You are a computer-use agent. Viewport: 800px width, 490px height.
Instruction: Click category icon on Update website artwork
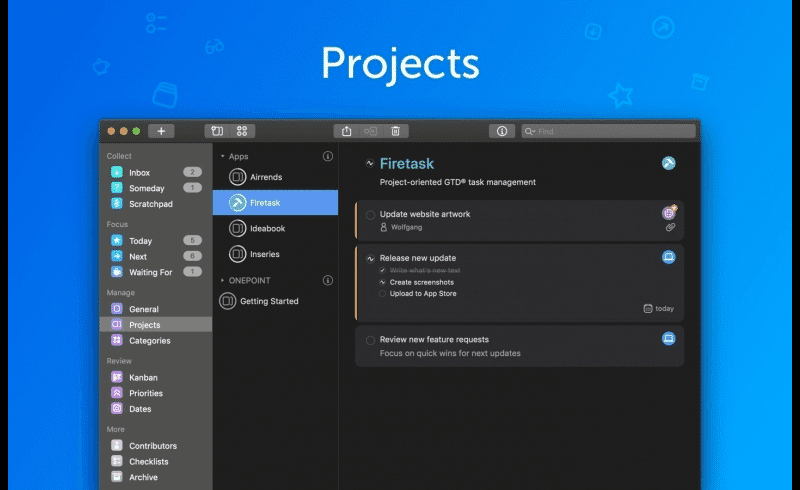669,212
